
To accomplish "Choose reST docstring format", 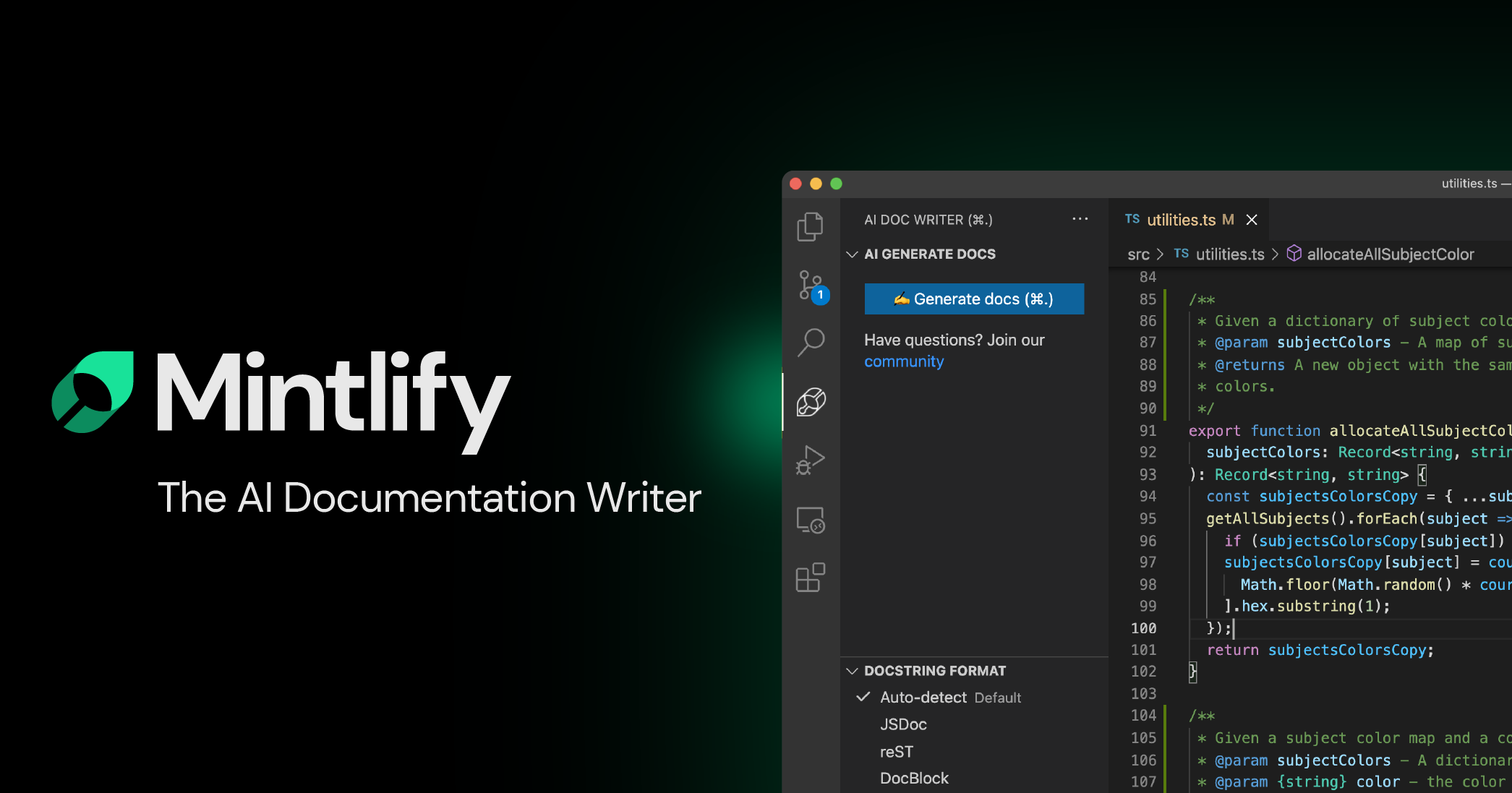I will [x=897, y=752].
